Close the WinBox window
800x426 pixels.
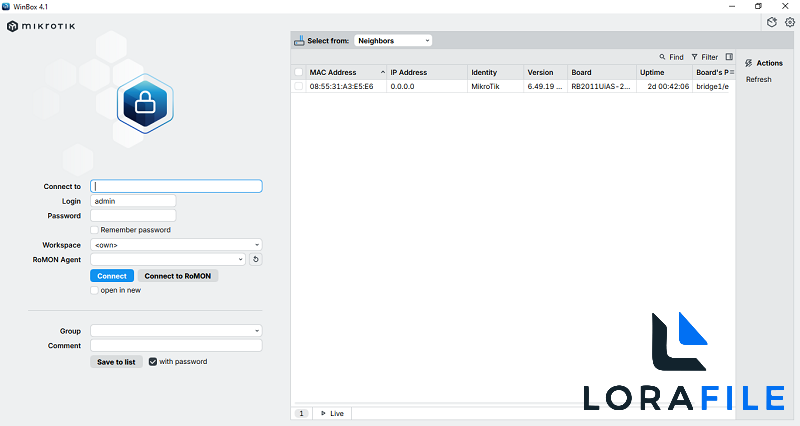(785, 6)
